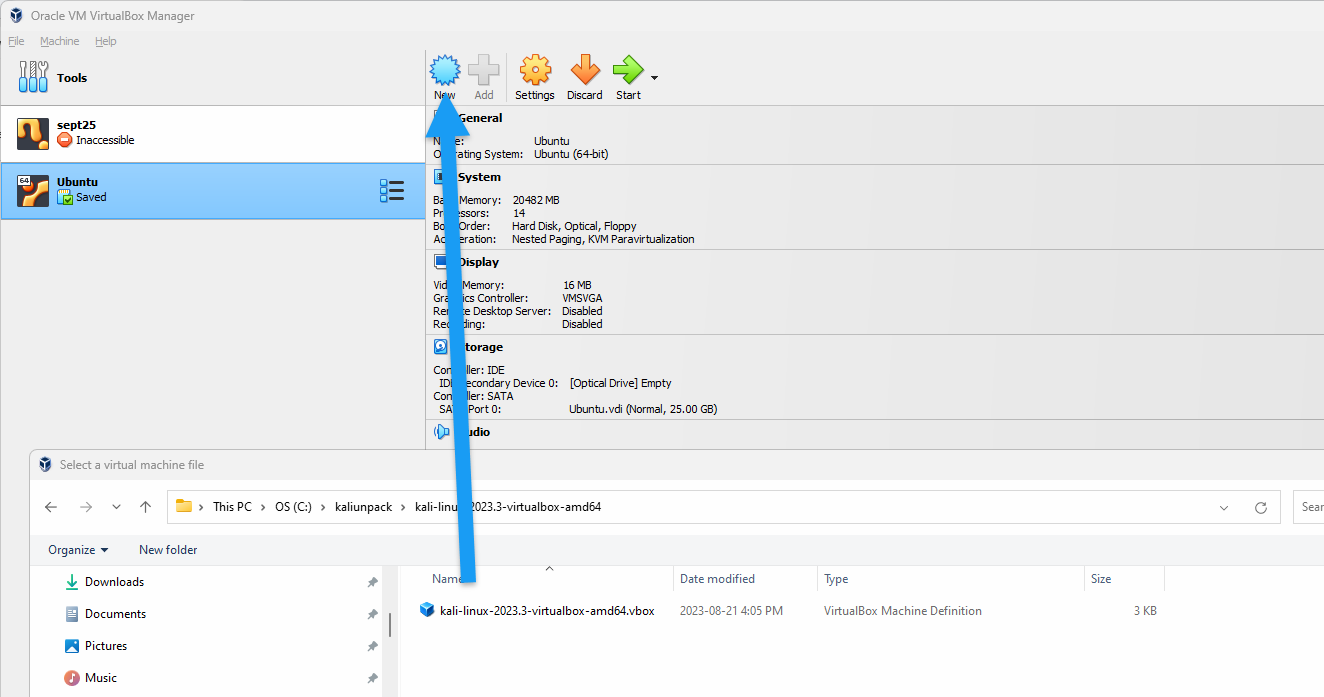The image size is (1324, 697).
Task: Click the search box in file dialog
Action: (1308, 507)
